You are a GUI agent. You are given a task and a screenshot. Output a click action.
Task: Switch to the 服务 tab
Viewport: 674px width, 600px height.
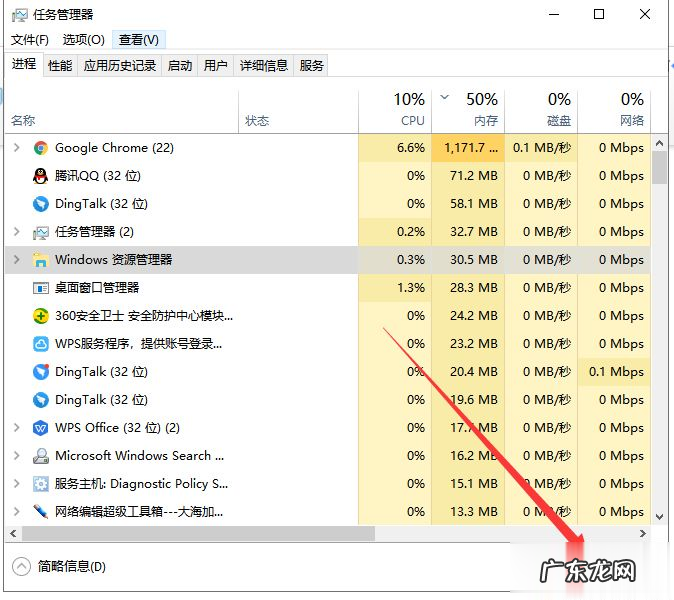311,66
